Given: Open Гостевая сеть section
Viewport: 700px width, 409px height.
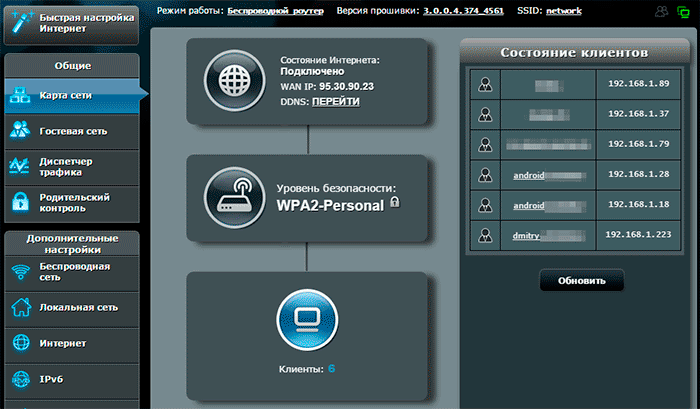Looking at the screenshot, I should pos(72,131).
